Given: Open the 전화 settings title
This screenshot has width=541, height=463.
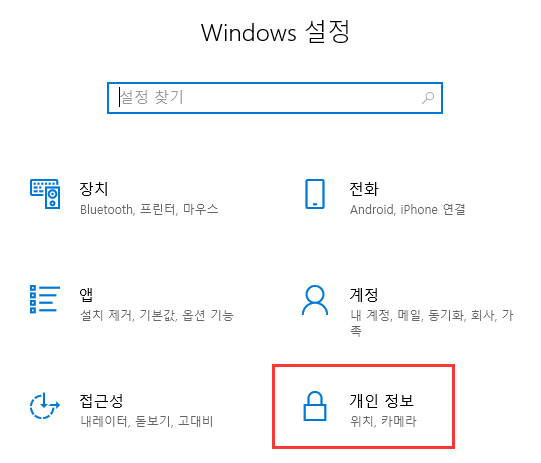Looking at the screenshot, I should 364,189.
